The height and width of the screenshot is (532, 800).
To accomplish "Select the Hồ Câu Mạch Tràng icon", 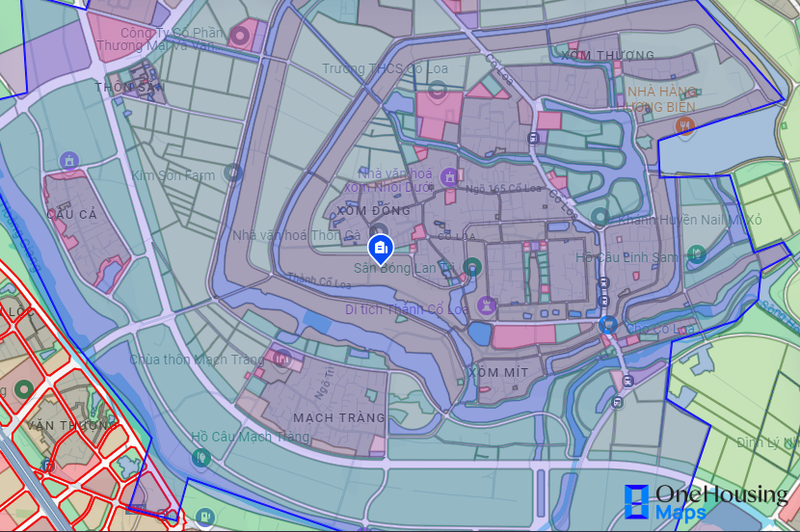I will click(201, 458).
